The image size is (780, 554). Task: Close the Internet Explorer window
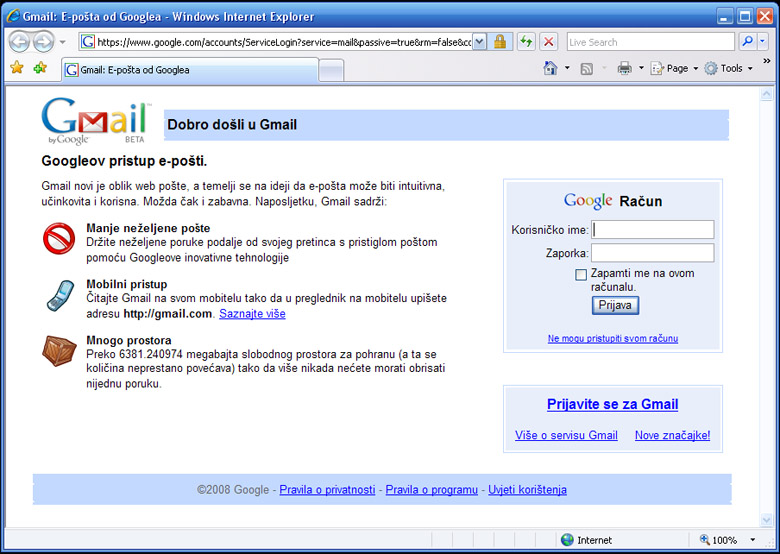(765, 16)
